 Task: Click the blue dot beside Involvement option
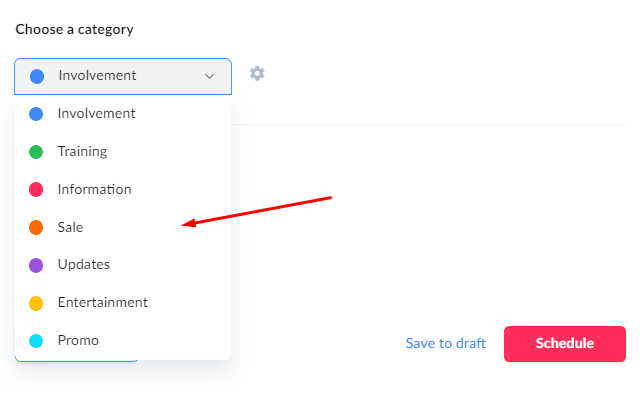(36, 114)
